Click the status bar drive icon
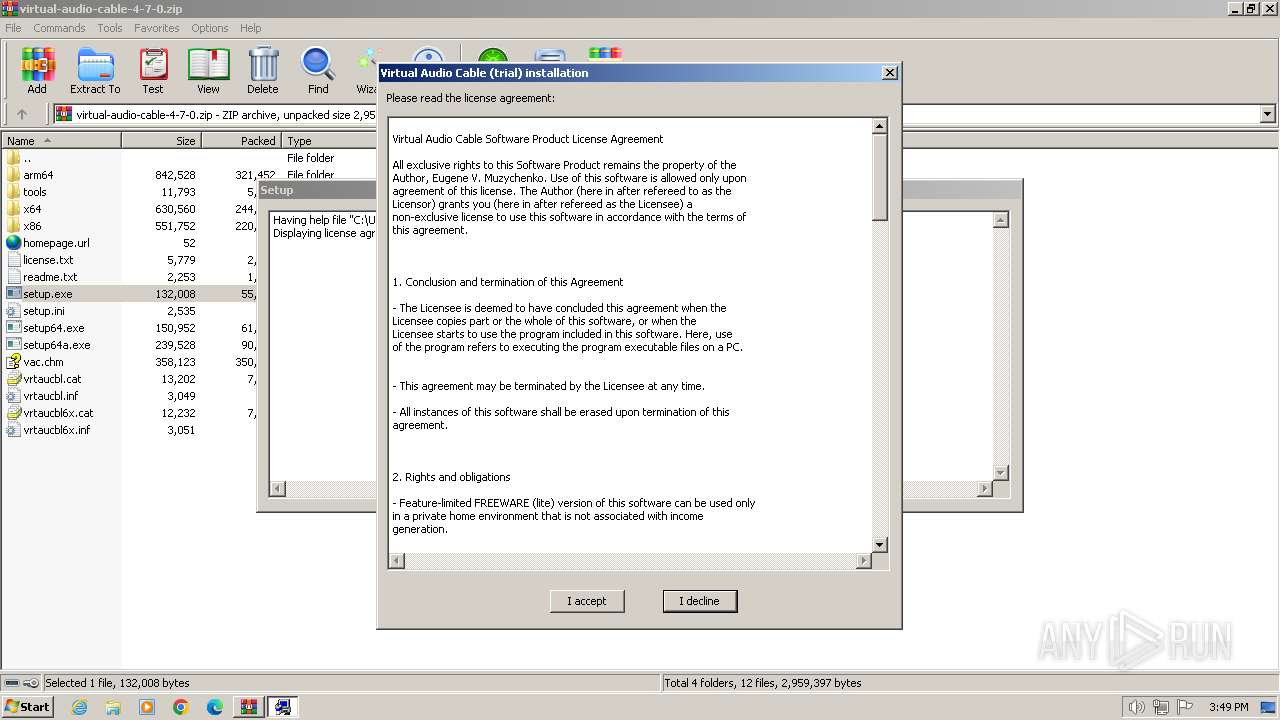The height and width of the screenshot is (720, 1280). click(x=11, y=683)
